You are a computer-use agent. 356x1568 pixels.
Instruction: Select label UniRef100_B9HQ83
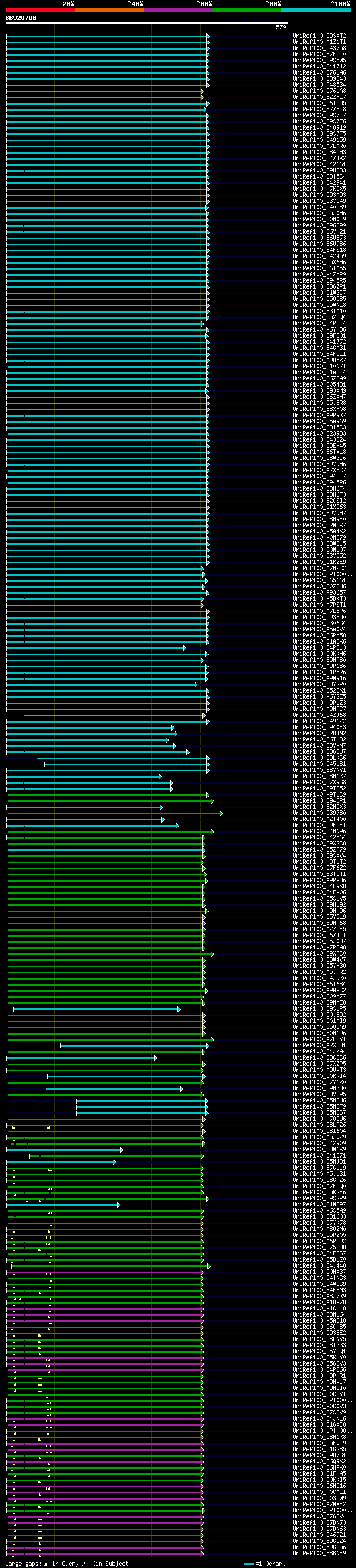click(x=319, y=170)
